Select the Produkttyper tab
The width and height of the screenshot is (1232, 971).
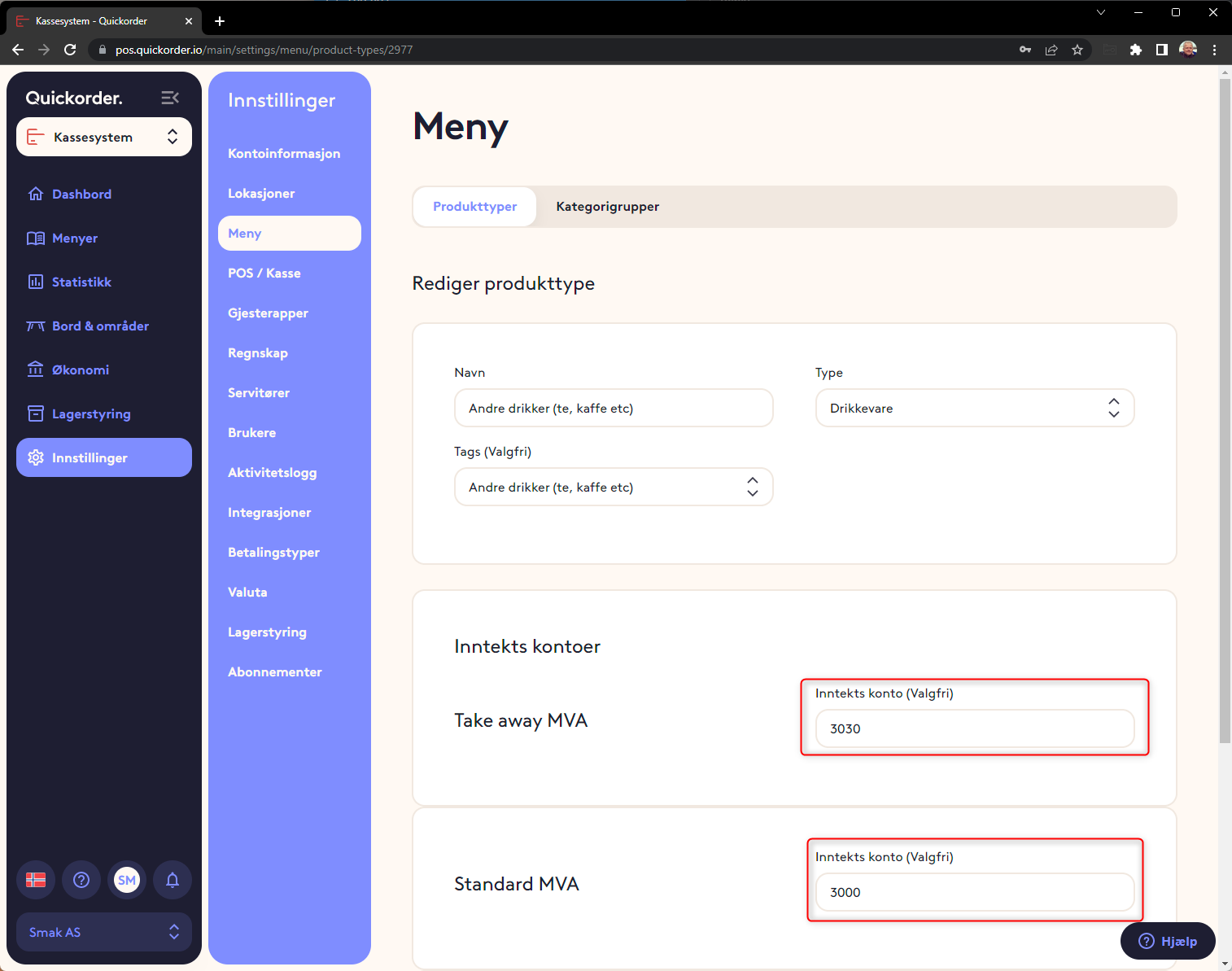tap(474, 207)
